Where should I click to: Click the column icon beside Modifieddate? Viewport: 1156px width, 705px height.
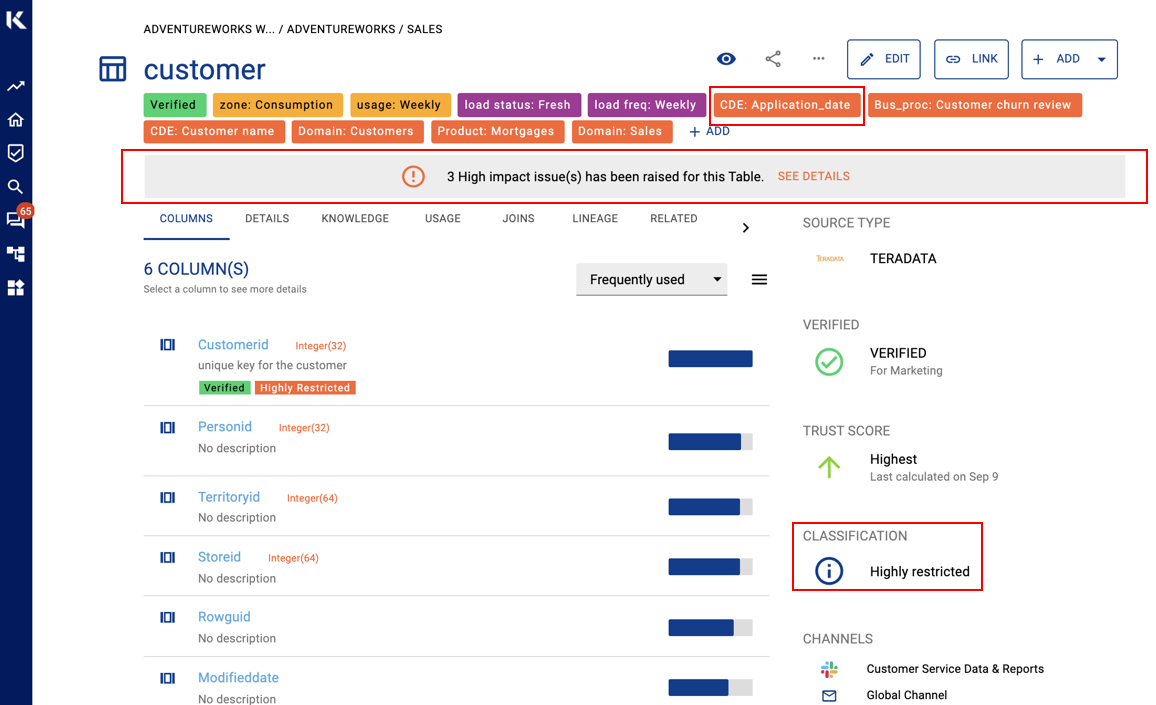[167, 678]
